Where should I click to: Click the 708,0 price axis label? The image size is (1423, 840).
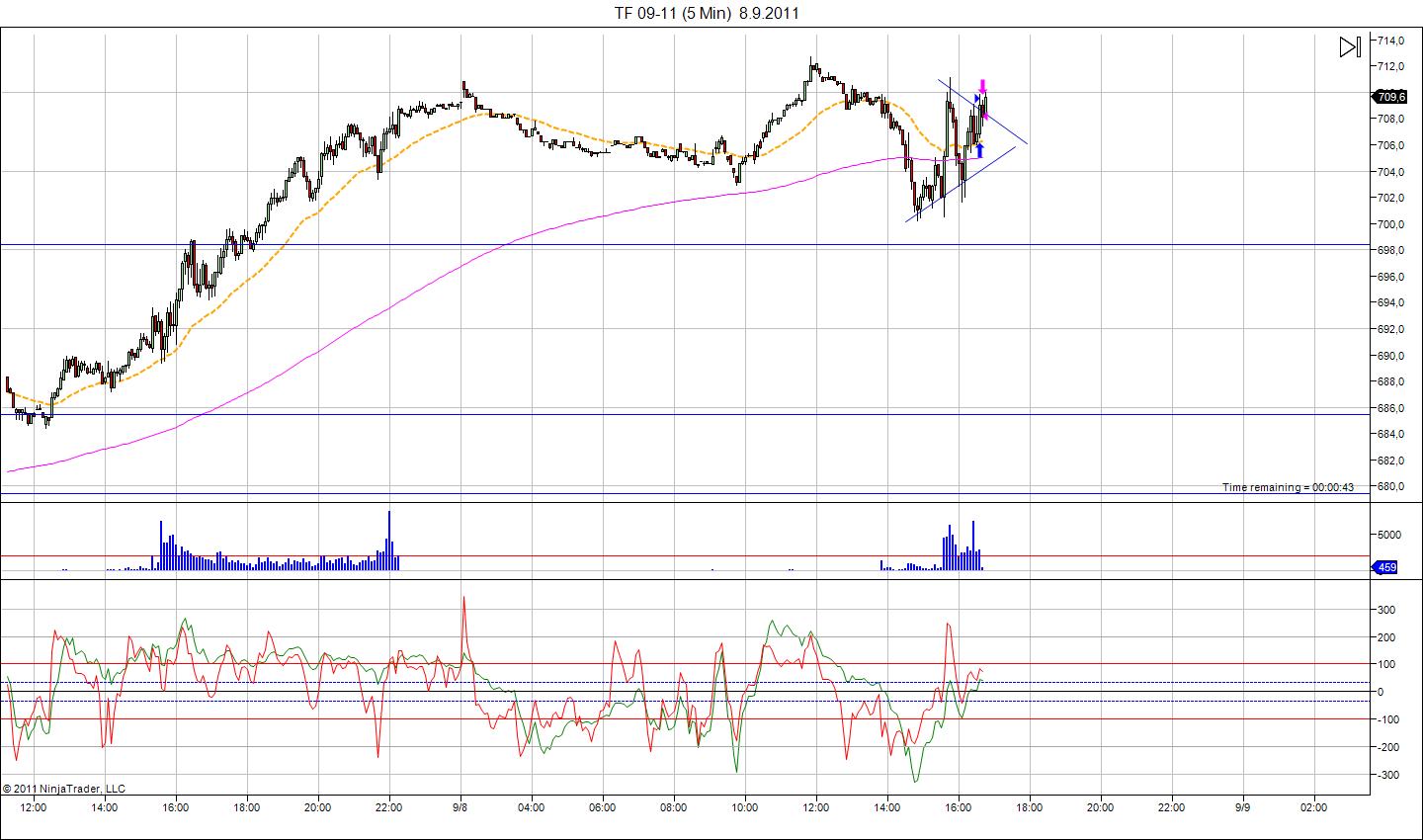coord(1390,119)
